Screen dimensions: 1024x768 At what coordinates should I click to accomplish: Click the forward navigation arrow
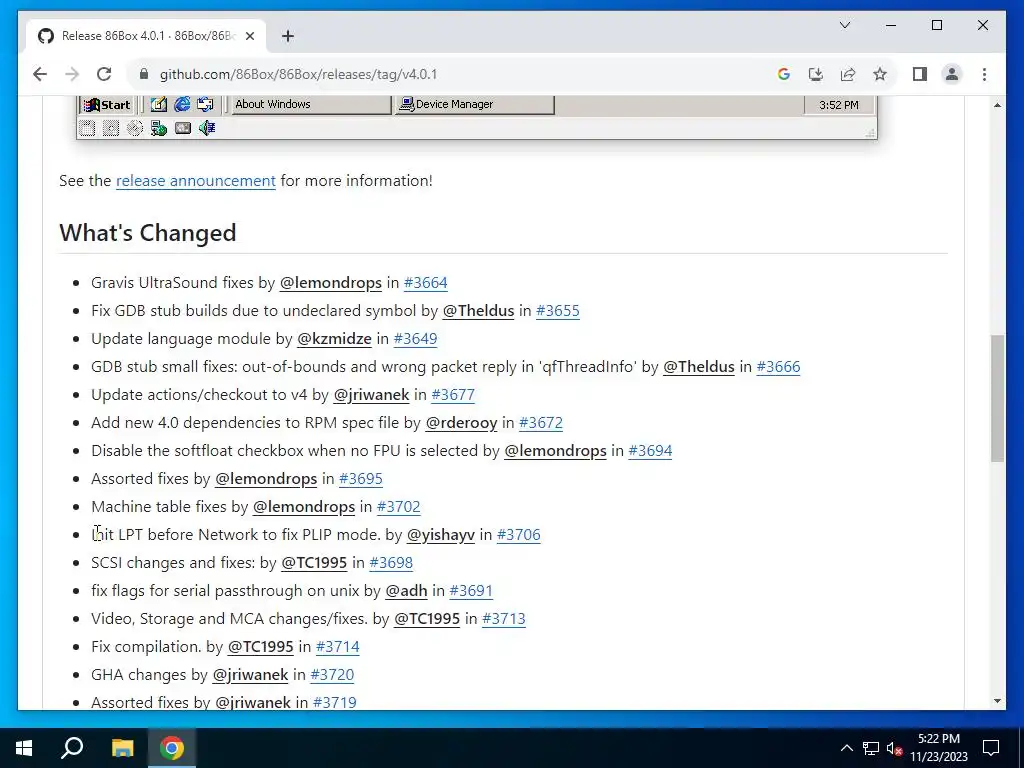(72, 74)
